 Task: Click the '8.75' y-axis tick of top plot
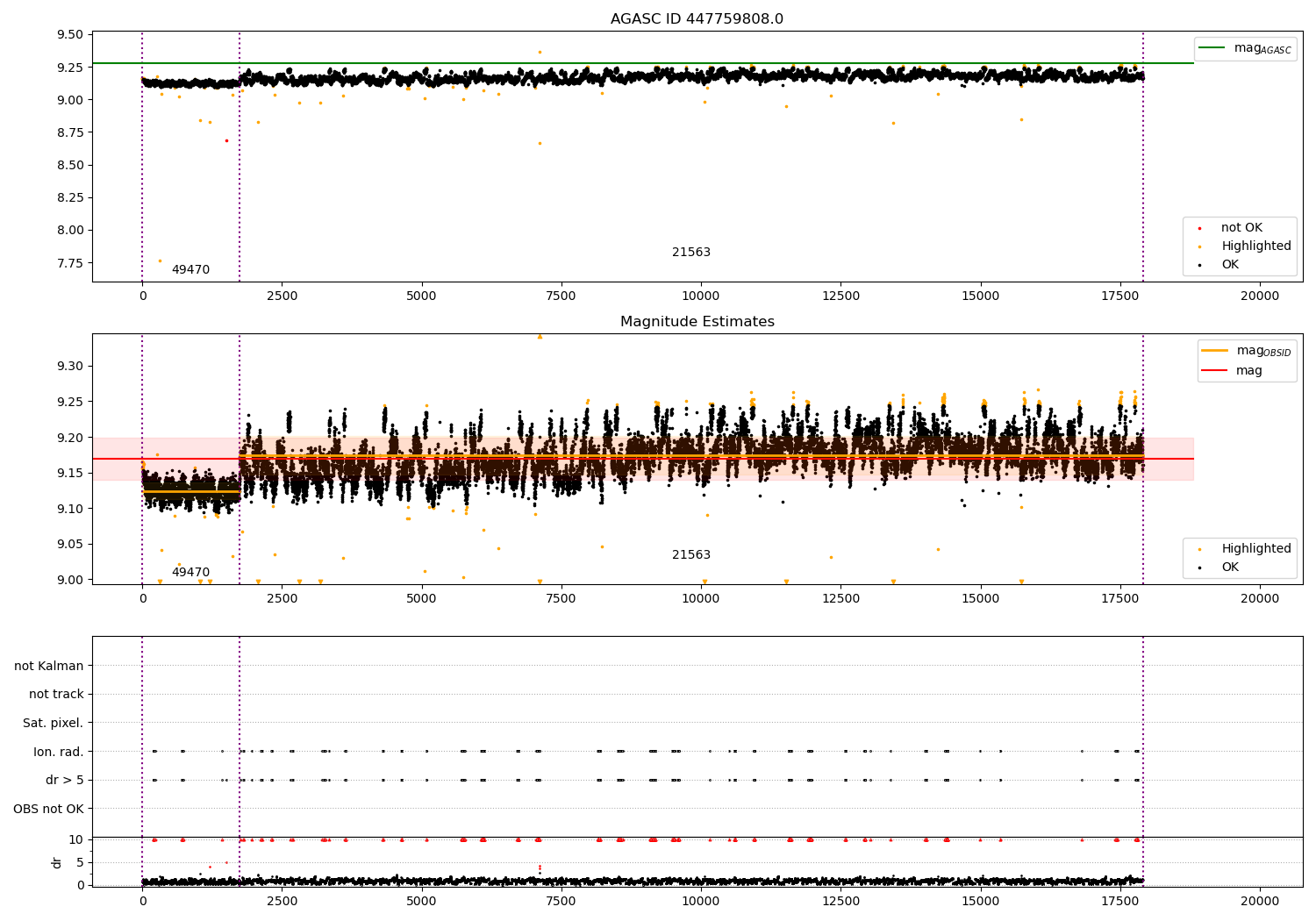coord(70,132)
